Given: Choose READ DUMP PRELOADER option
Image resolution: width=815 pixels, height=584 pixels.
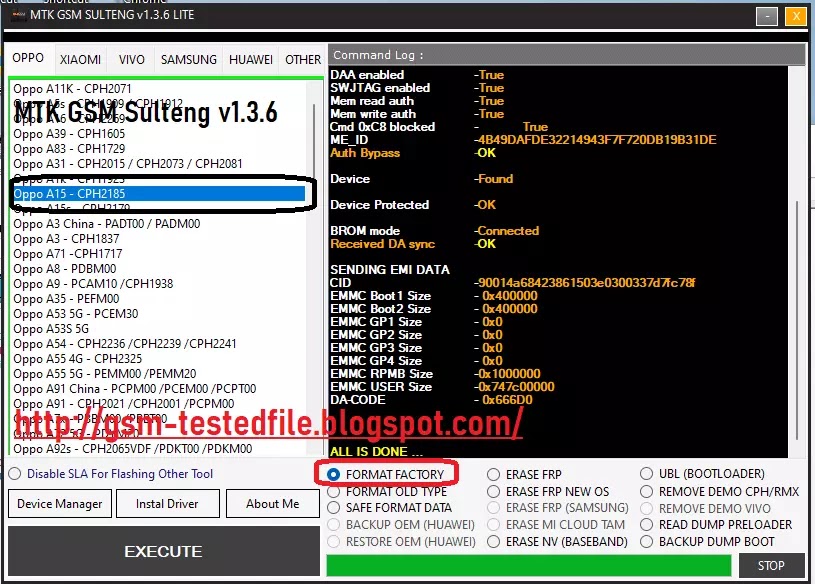Looking at the screenshot, I should pyautogui.click(x=716, y=525).
